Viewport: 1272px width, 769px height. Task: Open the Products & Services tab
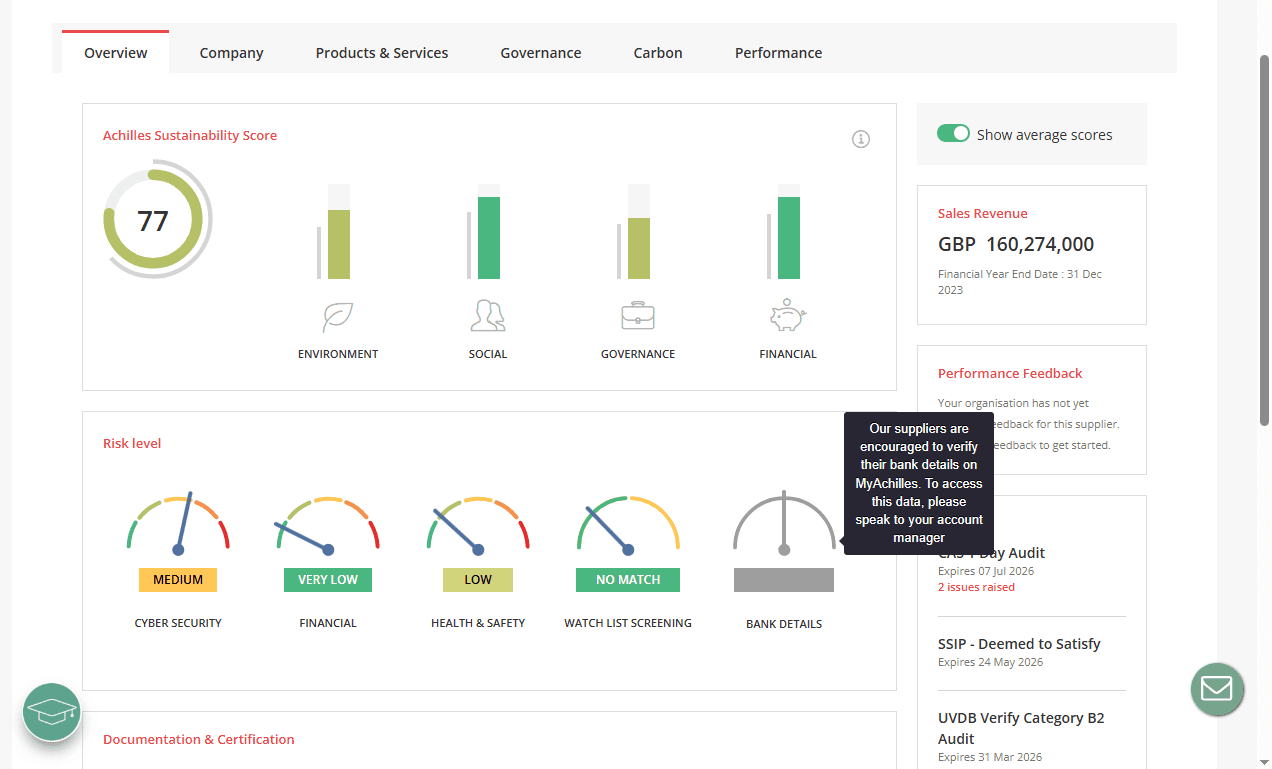click(381, 52)
